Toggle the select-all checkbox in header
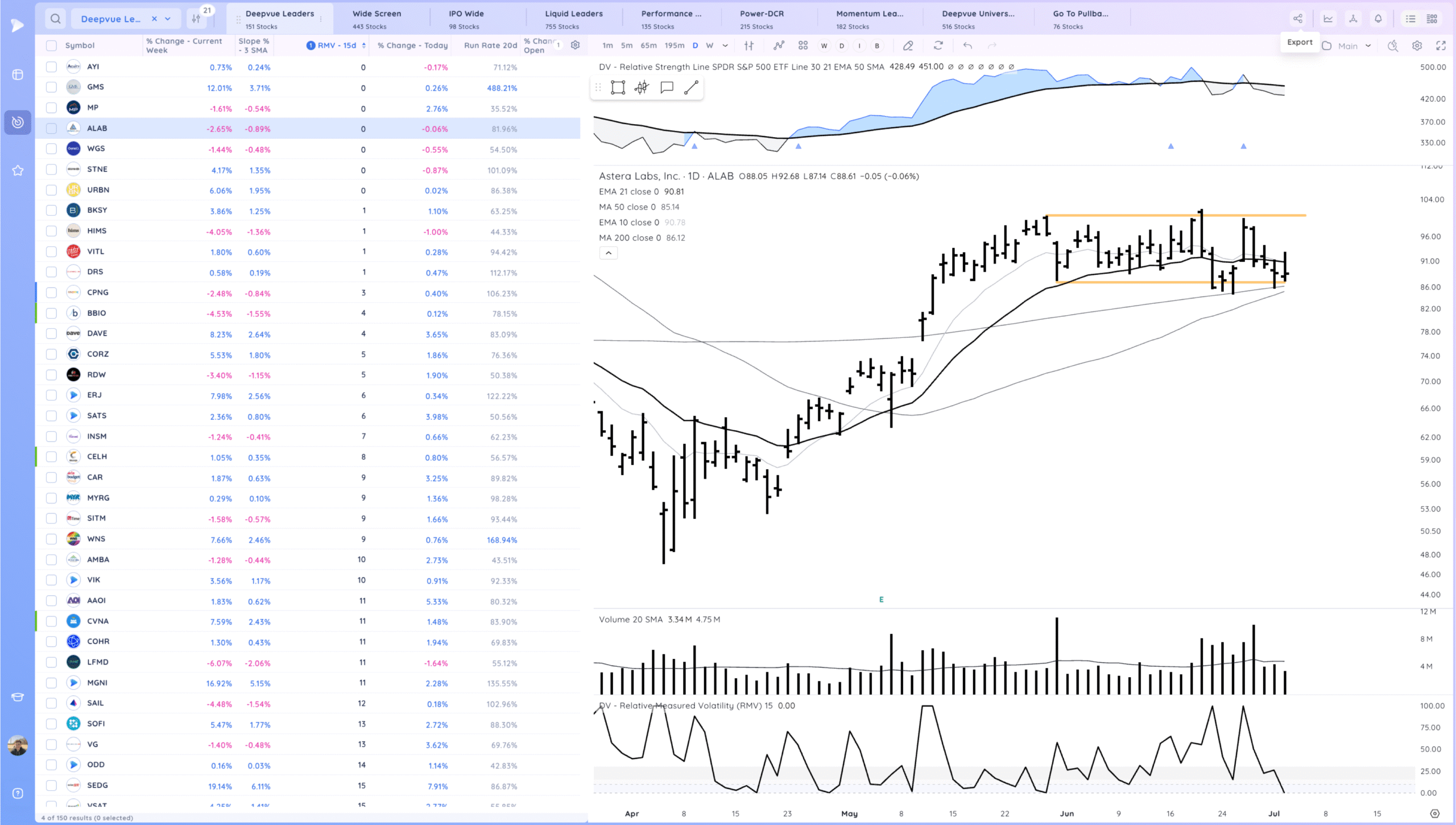The height and width of the screenshot is (825, 1456). (51, 46)
